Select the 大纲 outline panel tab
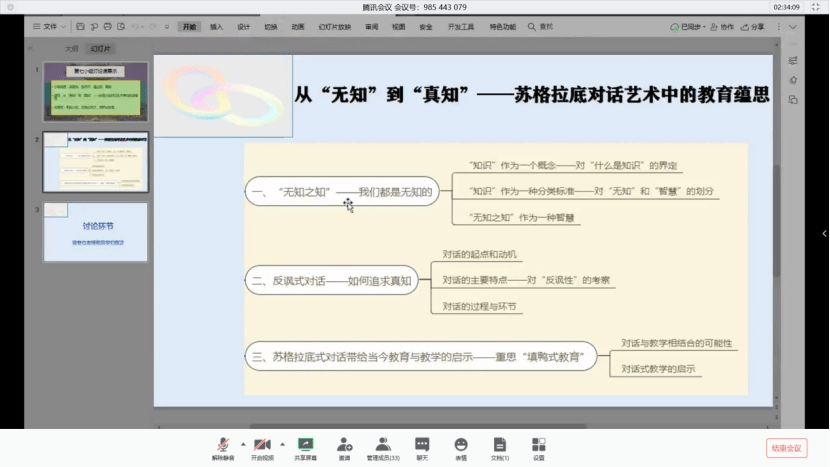 click(71, 47)
